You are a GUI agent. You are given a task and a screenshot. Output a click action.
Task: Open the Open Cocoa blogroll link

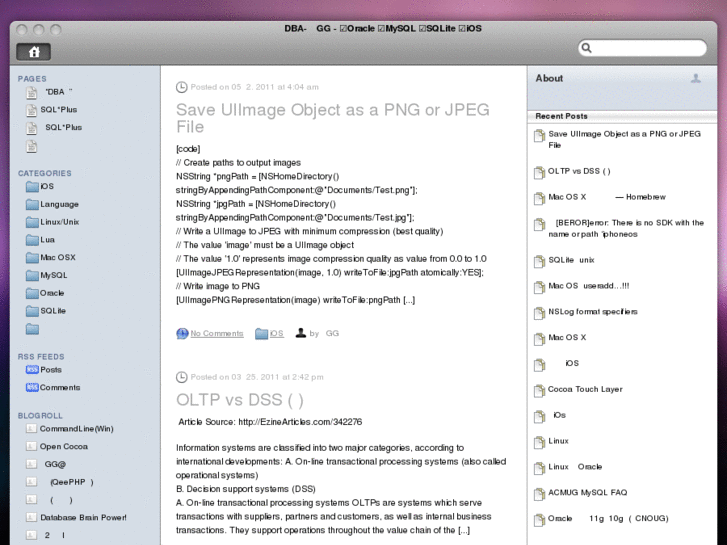(x=63, y=447)
